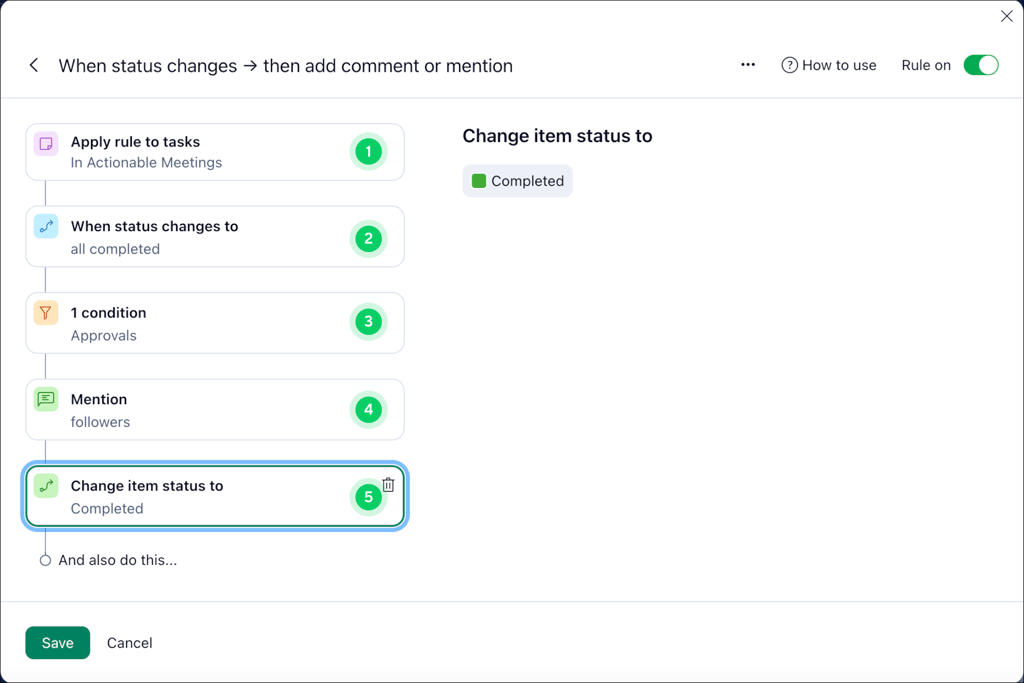Click the speech bubble Mention icon
This screenshot has height=683, width=1024.
[45, 398]
